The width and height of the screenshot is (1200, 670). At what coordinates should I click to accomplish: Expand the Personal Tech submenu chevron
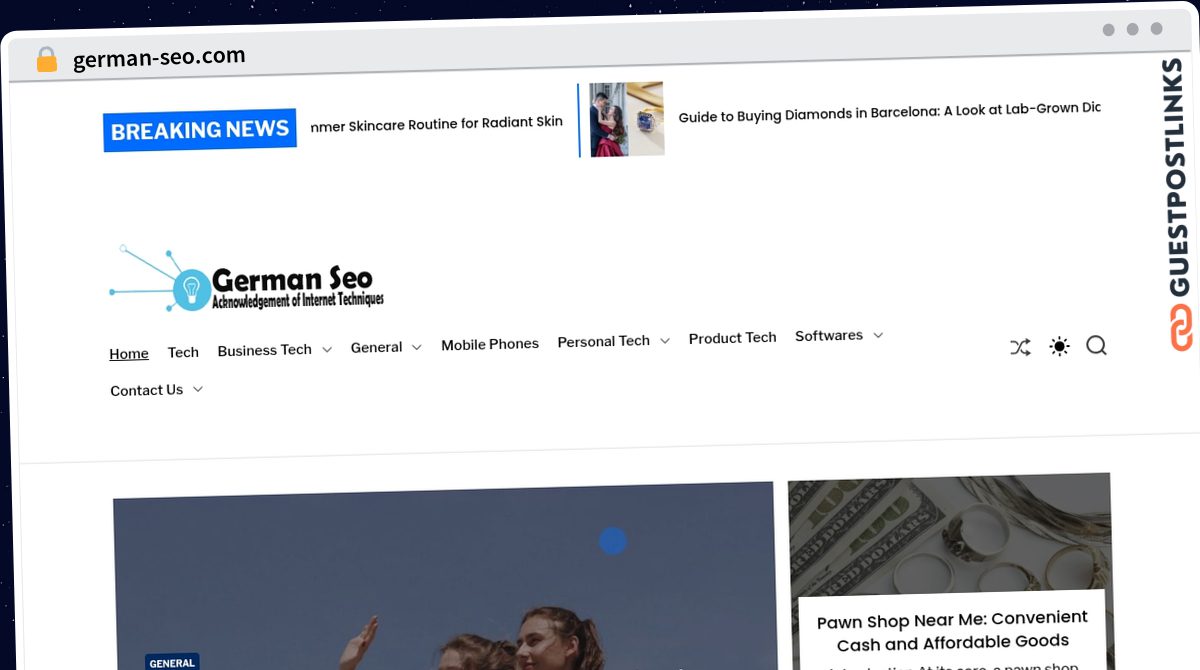pos(664,341)
